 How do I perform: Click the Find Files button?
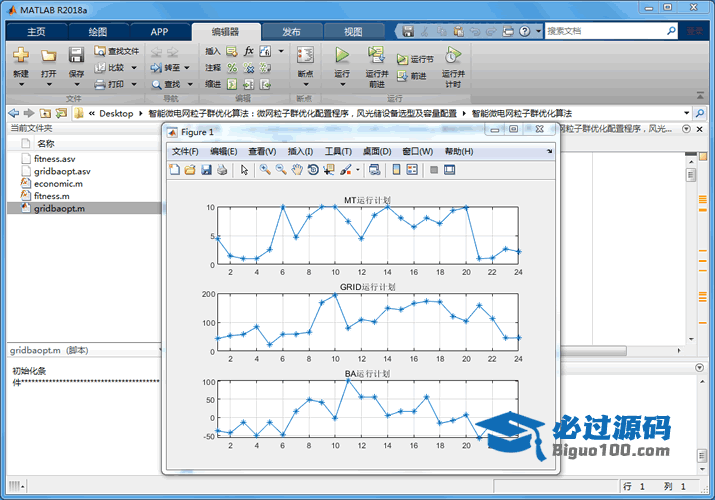pyautogui.click(x=117, y=51)
